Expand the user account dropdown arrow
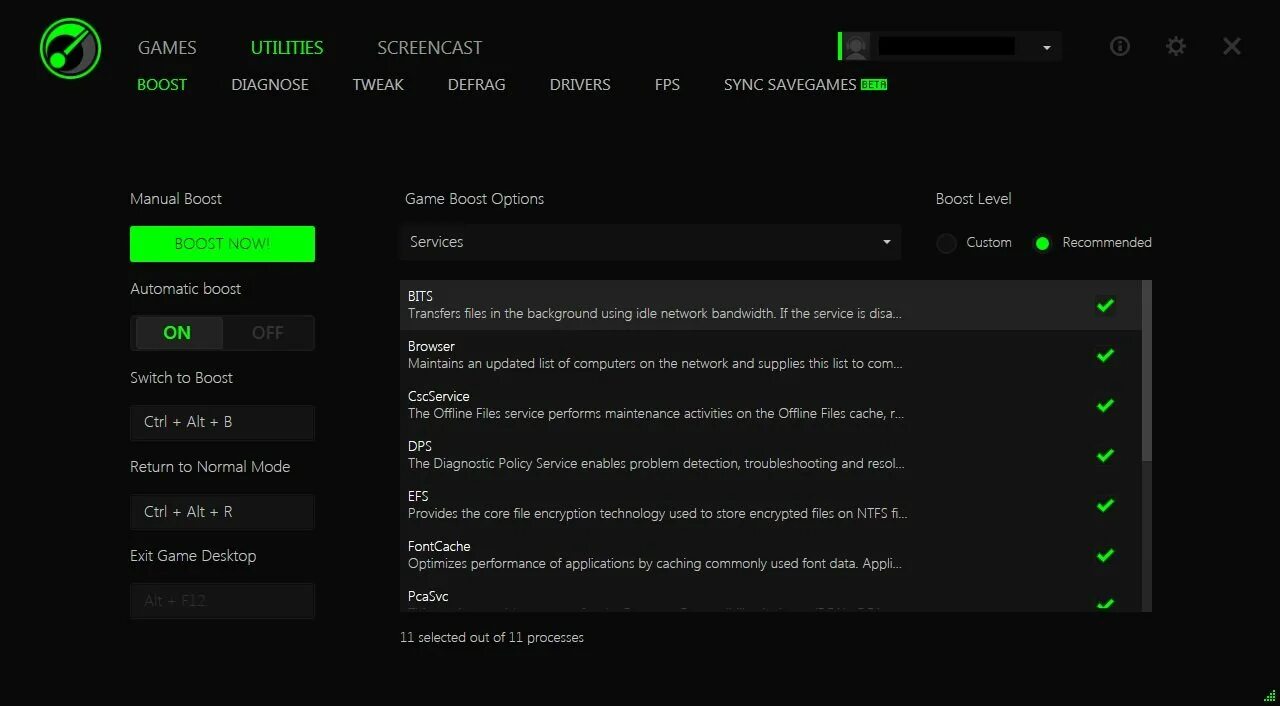 1047,47
